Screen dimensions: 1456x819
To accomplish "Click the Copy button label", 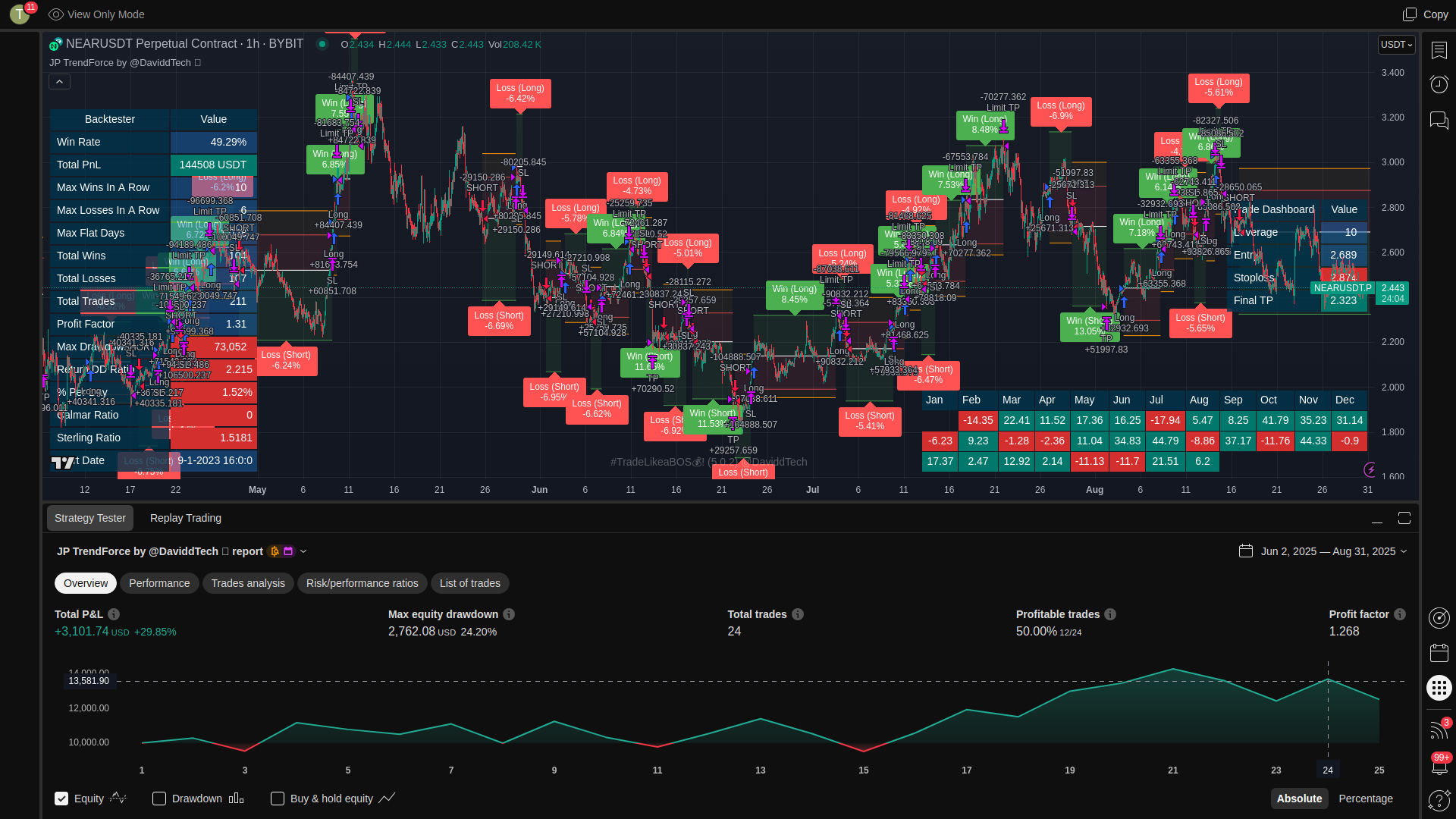I will [1436, 14].
